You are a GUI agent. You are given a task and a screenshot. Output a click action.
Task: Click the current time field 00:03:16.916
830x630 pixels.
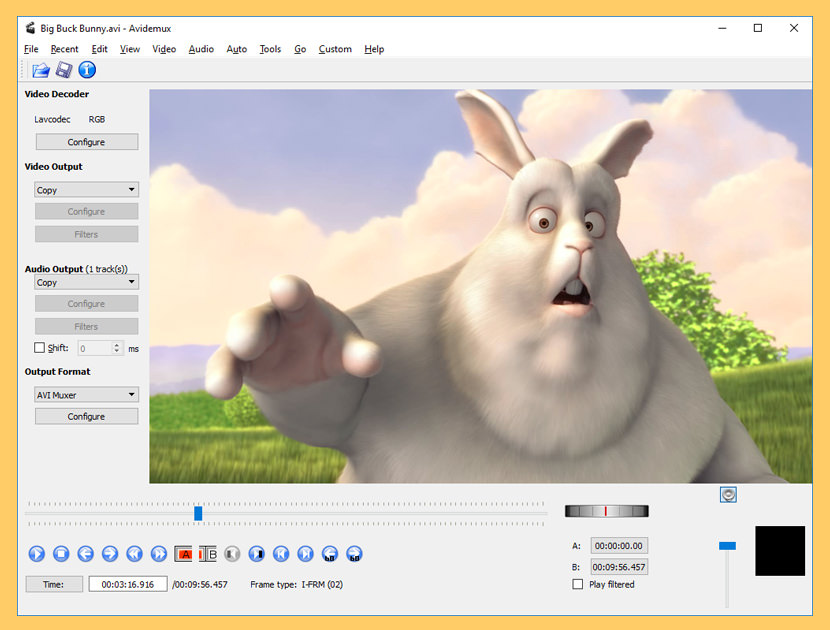coord(128,584)
